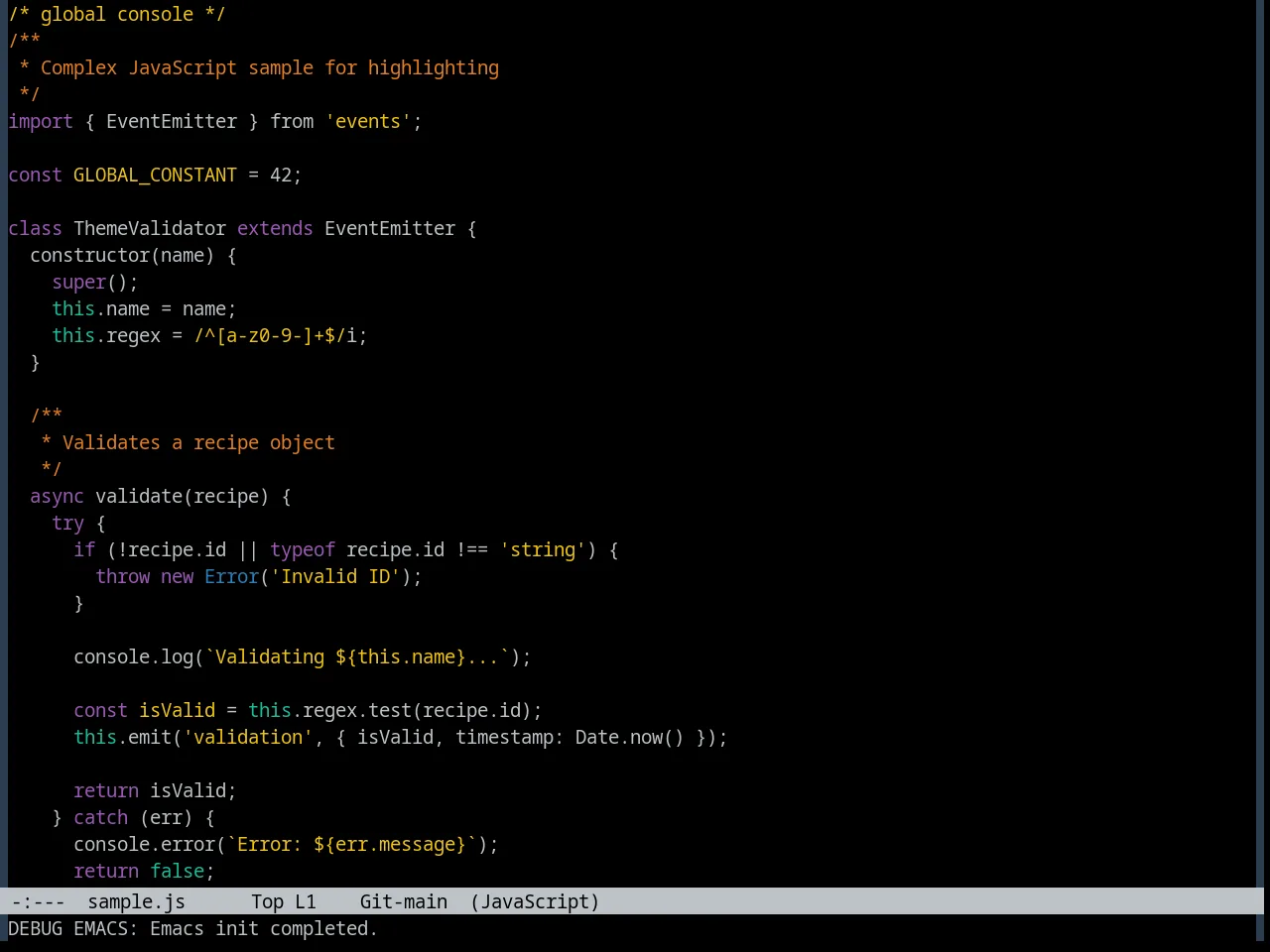Click the 'super' call
Image resolution: width=1270 pixels, height=952 pixels.
(x=78, y=282)
